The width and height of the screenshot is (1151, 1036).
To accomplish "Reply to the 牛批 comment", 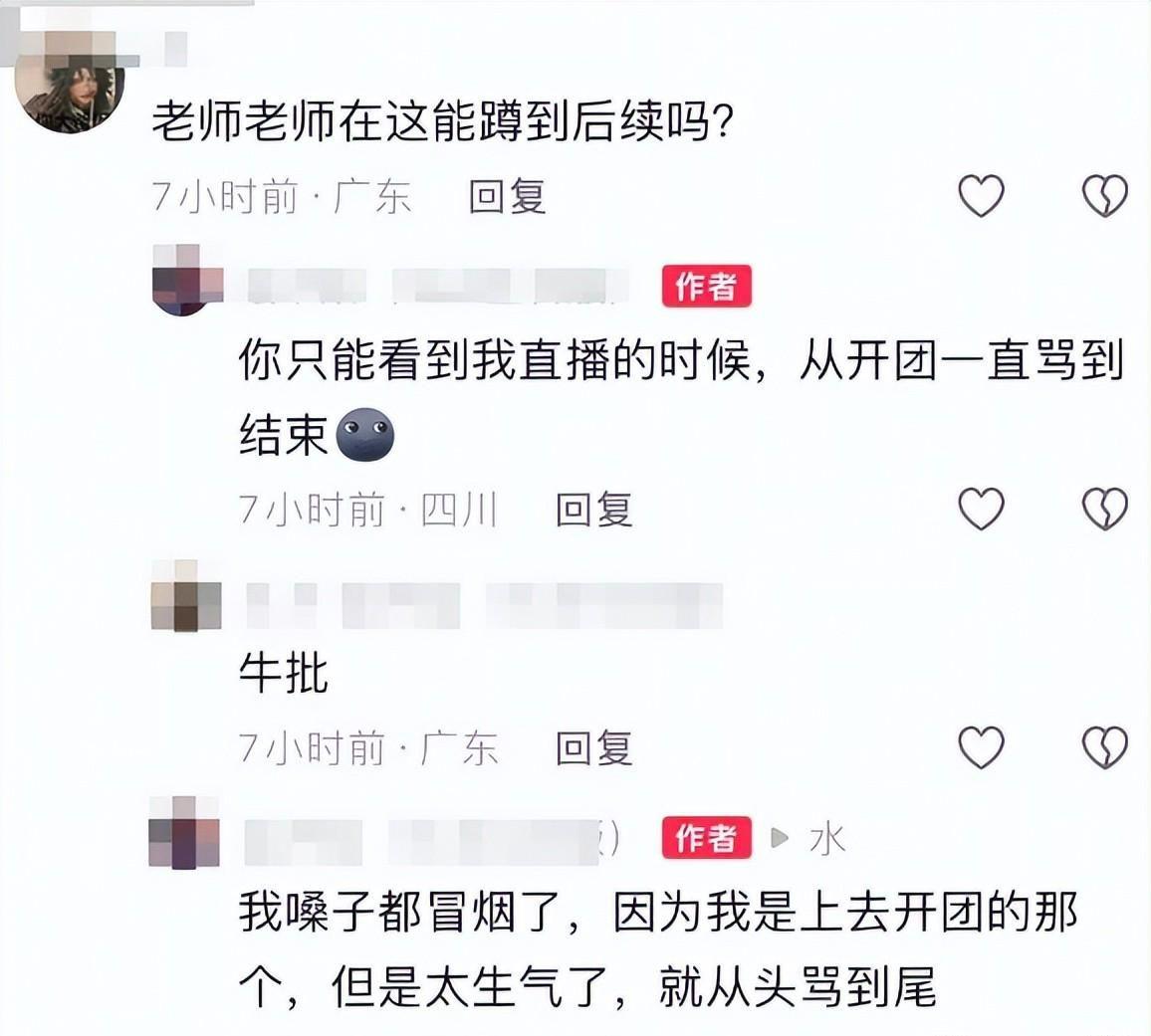I will (x=593, y=748).
